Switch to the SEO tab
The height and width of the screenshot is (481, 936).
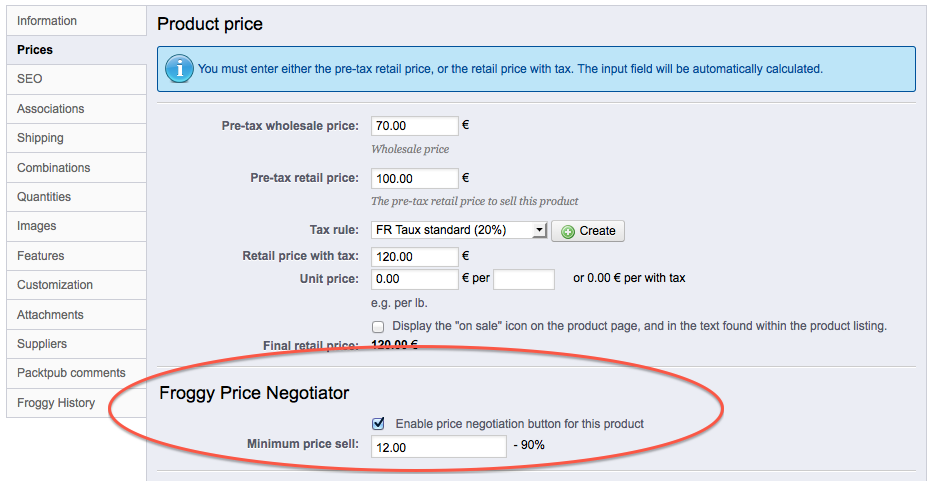pos(76,79)
